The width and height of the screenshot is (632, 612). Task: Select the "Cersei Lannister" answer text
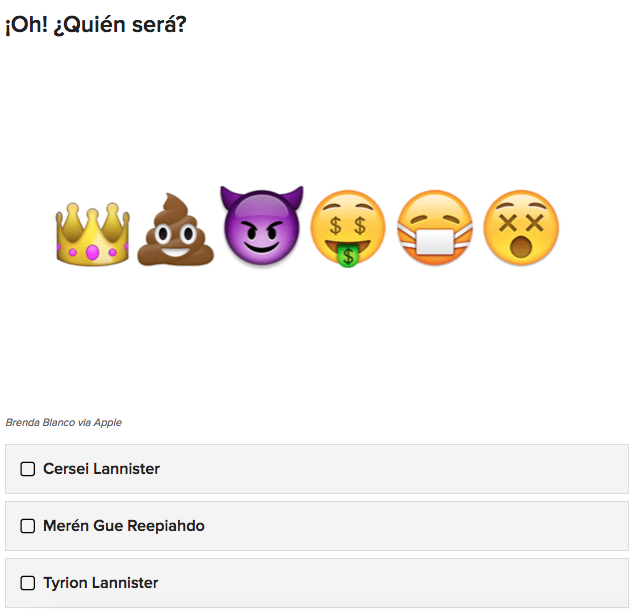click(101, 469)
